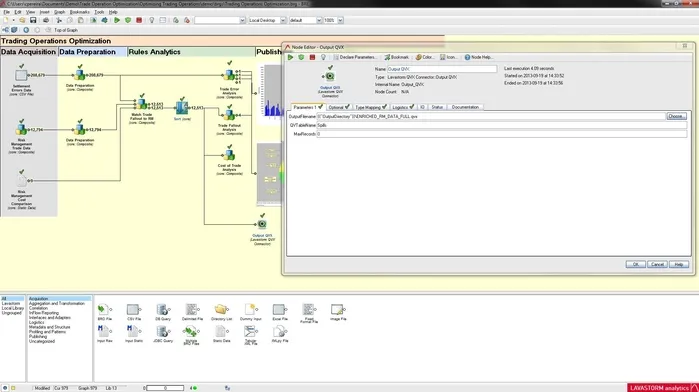Run node with the Node Editor green play icon
The image size is (699, 392).
point(290,57)
